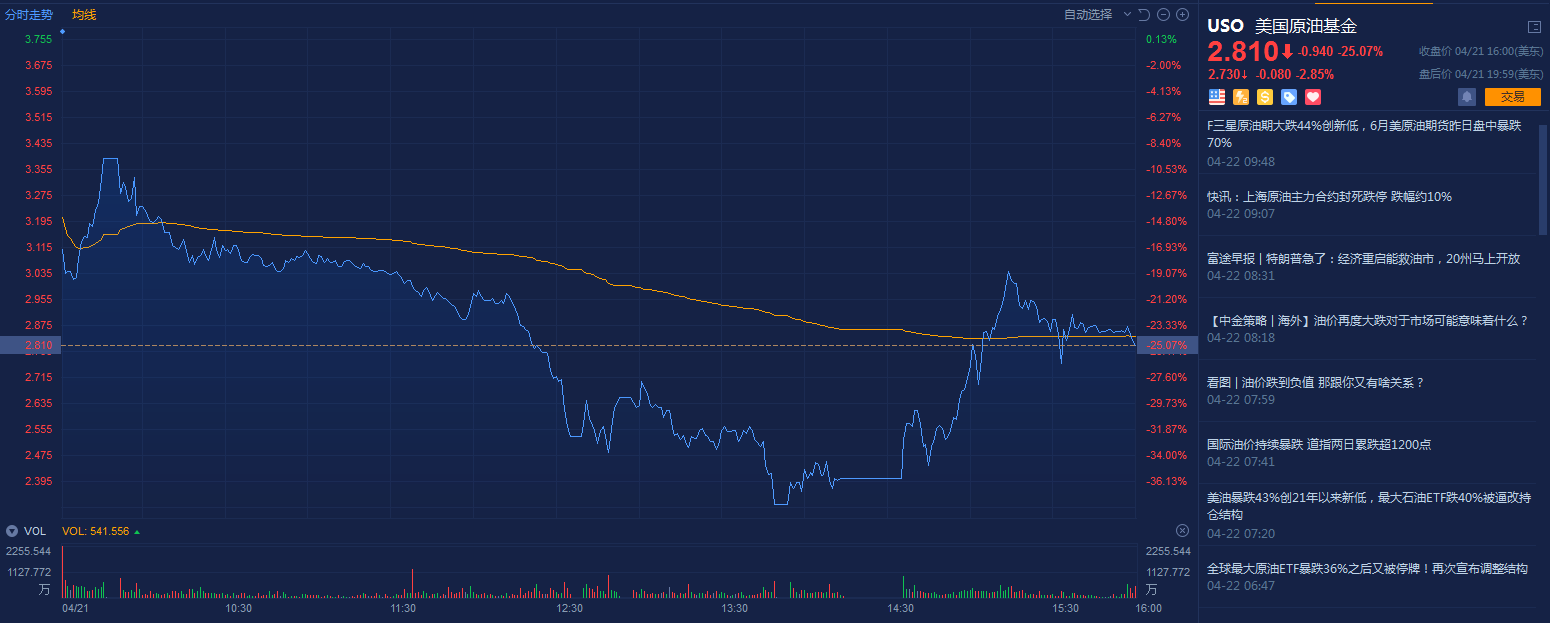Click the 04/21 date axis label

(76, 608)
